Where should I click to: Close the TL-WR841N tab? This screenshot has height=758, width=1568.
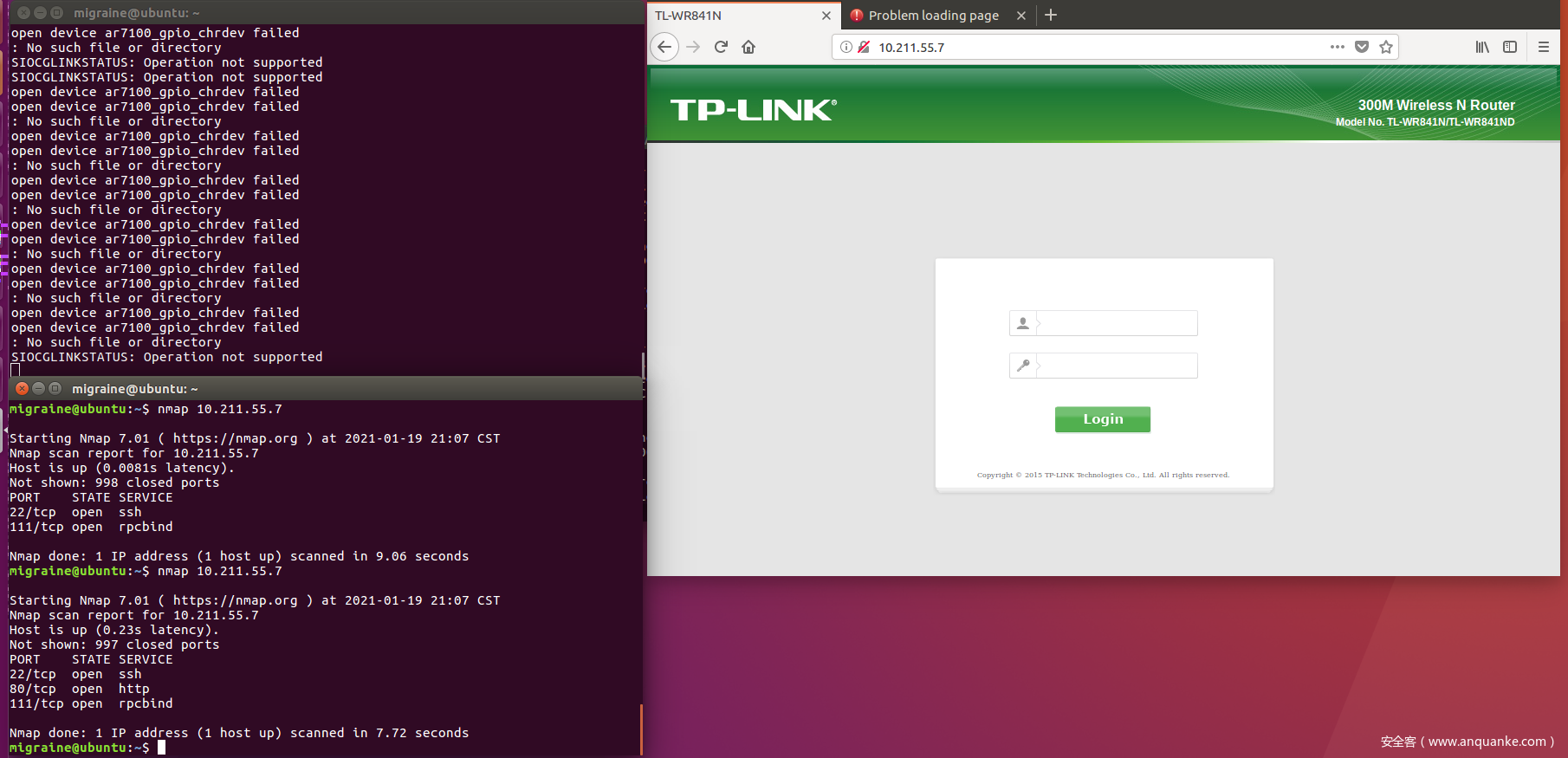(x=826, y=16)
